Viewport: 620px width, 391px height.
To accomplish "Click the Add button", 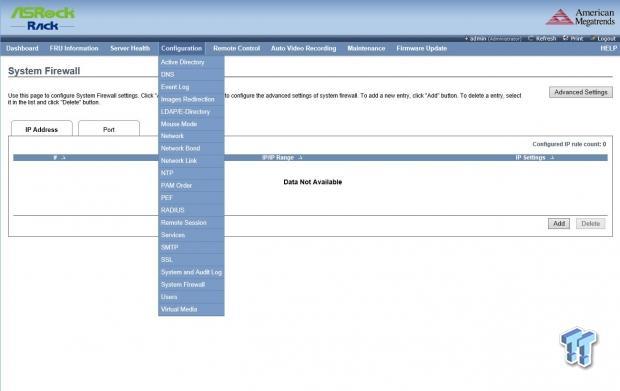I will [x=559, y=223].
